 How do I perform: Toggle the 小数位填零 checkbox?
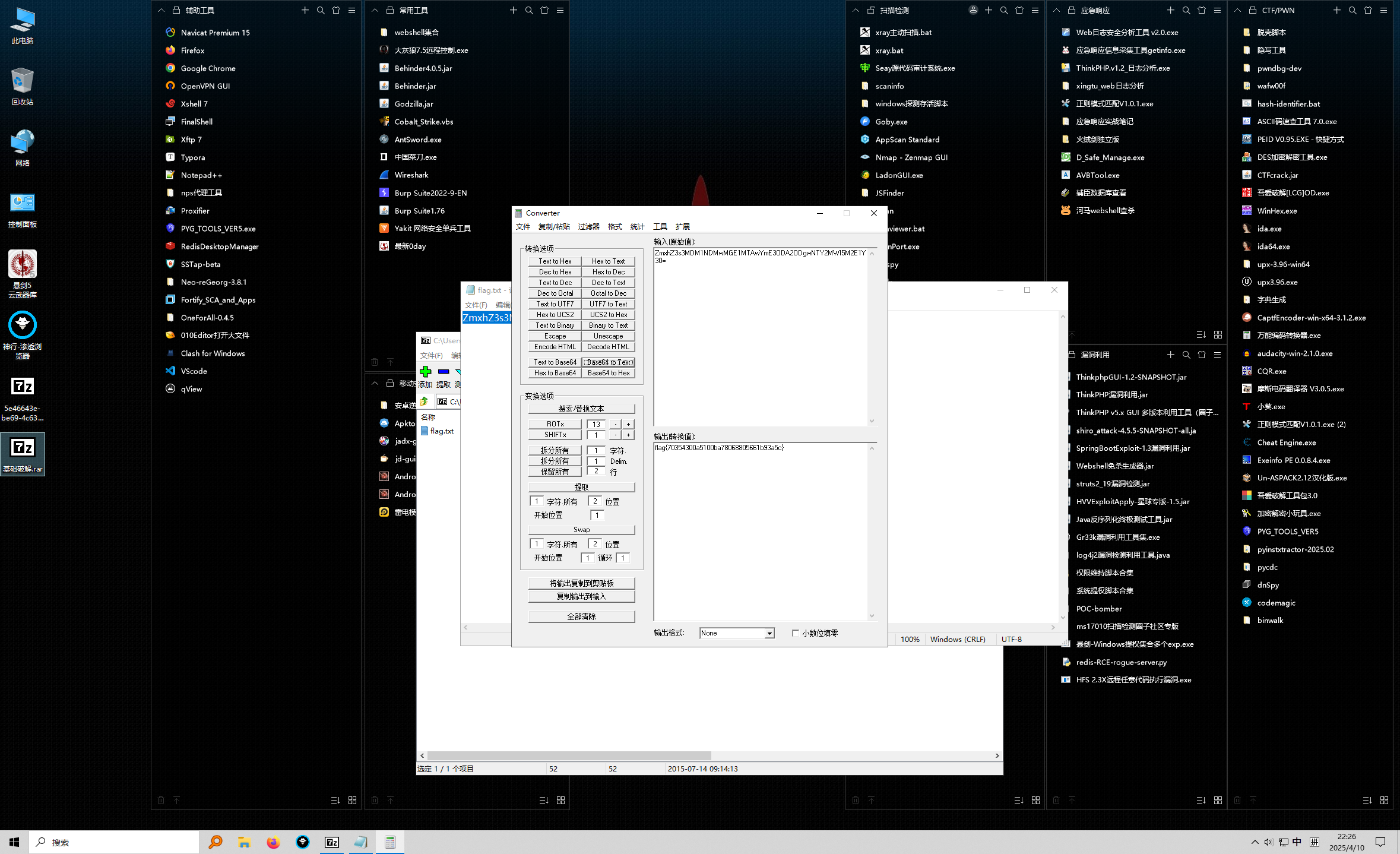tap(796, 633)
